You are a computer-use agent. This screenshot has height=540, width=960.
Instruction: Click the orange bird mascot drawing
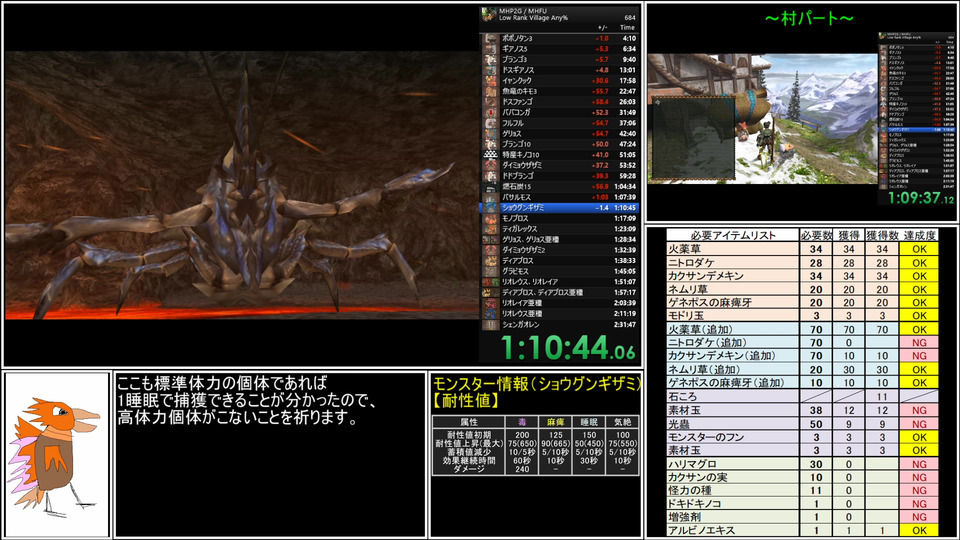tap(55, 455)
